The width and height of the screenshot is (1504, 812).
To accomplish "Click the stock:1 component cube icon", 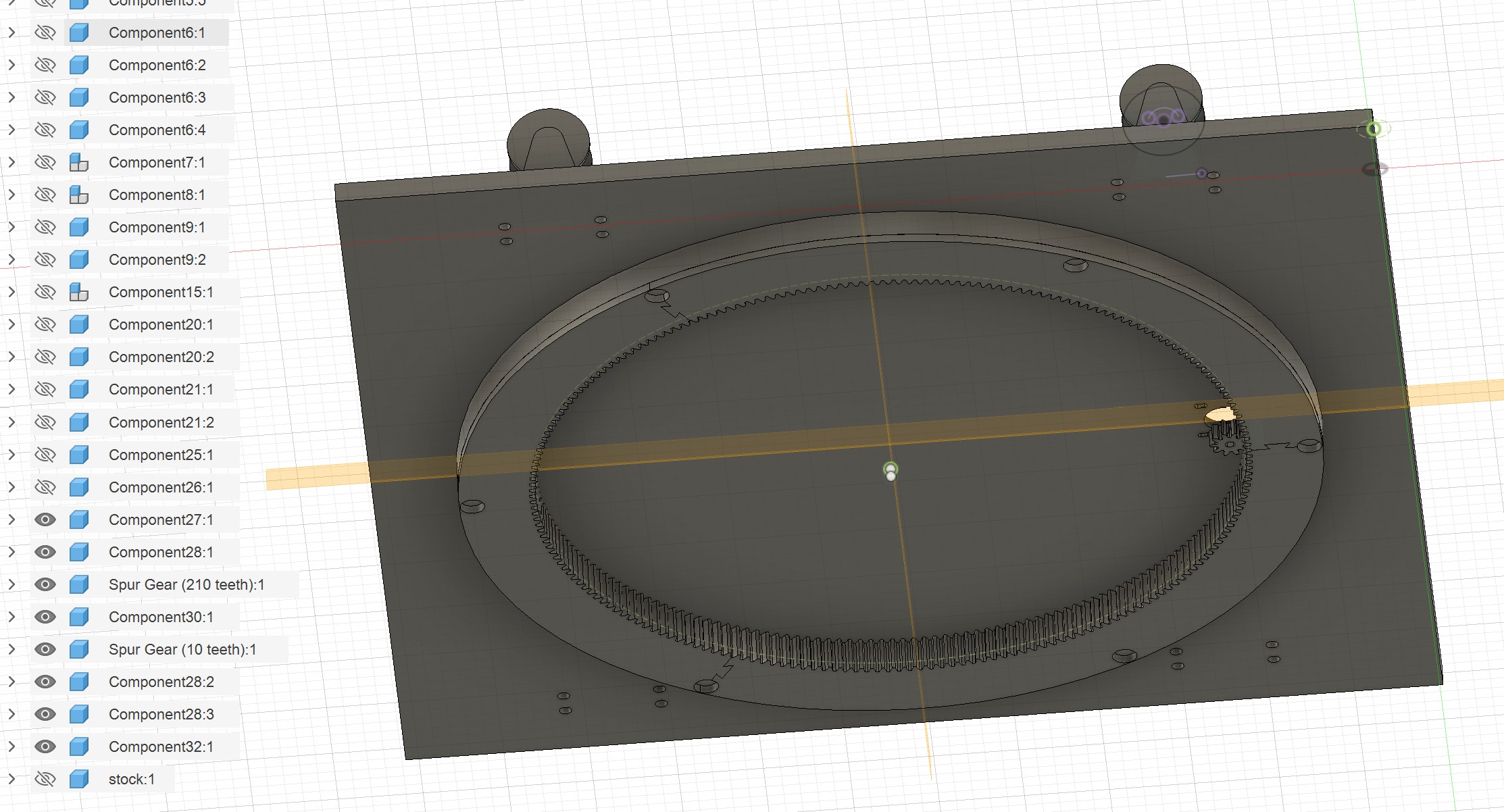I will 79,779.
